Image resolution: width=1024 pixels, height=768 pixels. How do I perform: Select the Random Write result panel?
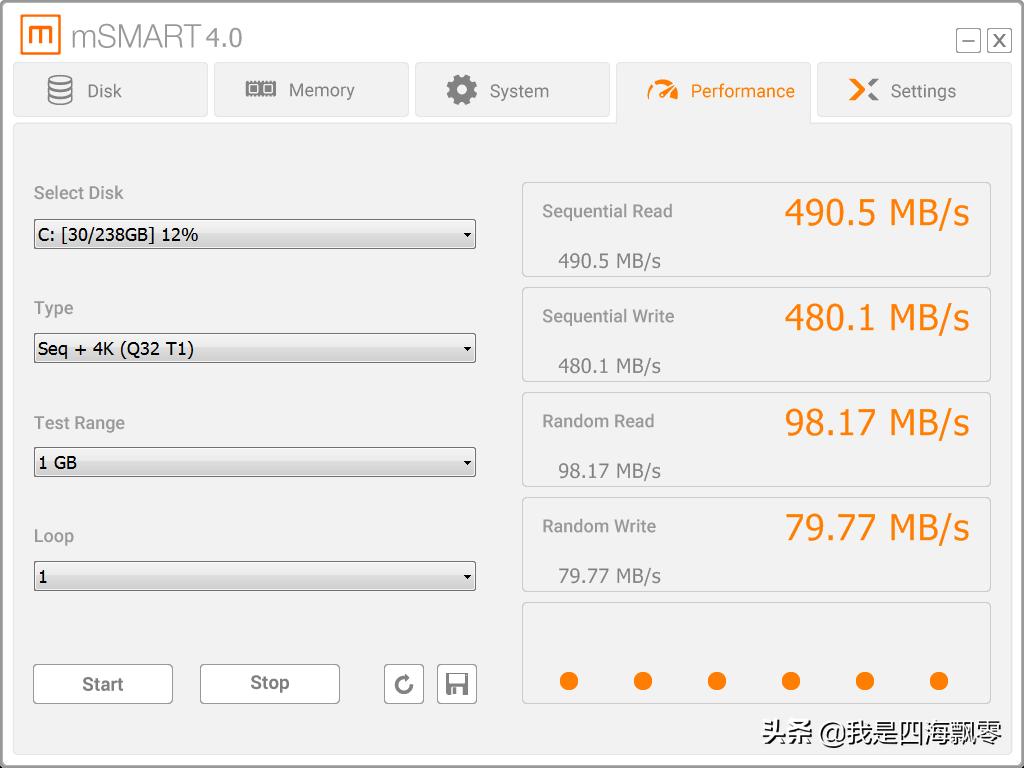point(756,545)
